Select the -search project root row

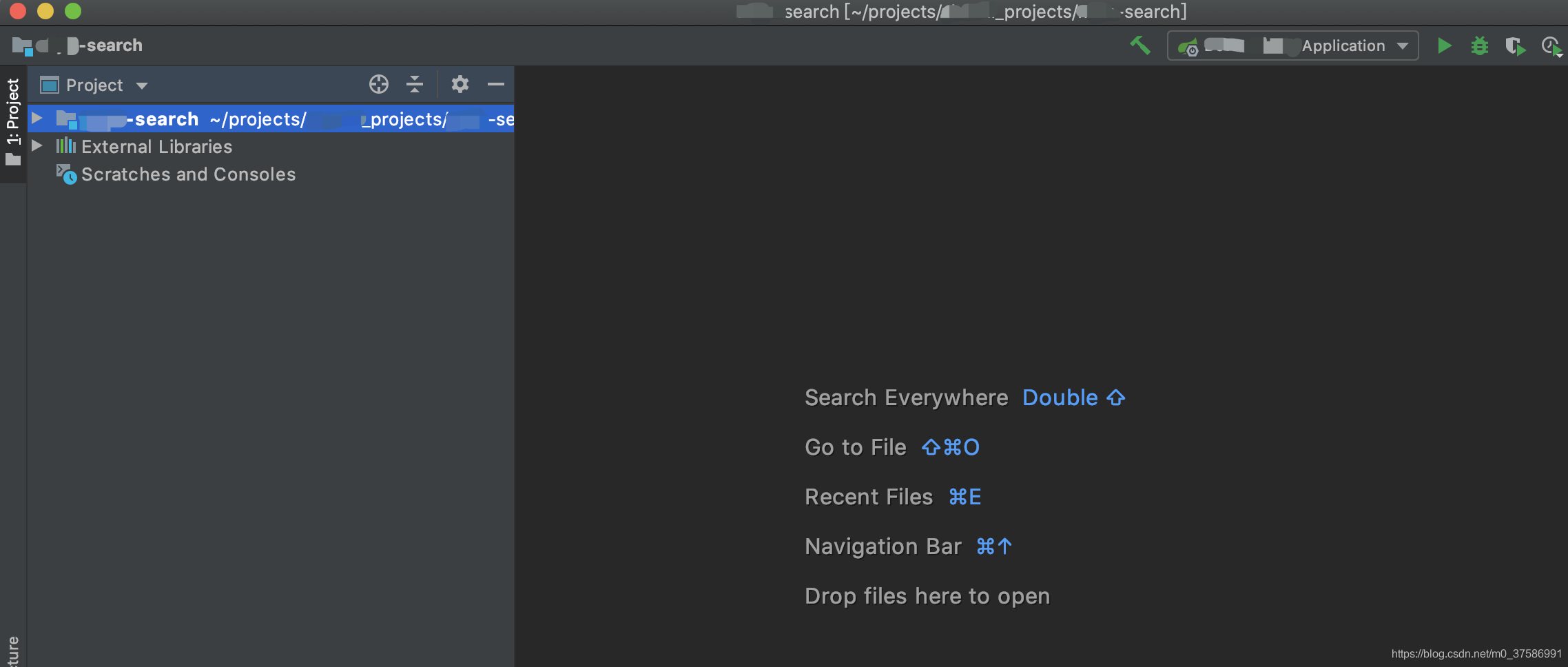pos(271,119)
